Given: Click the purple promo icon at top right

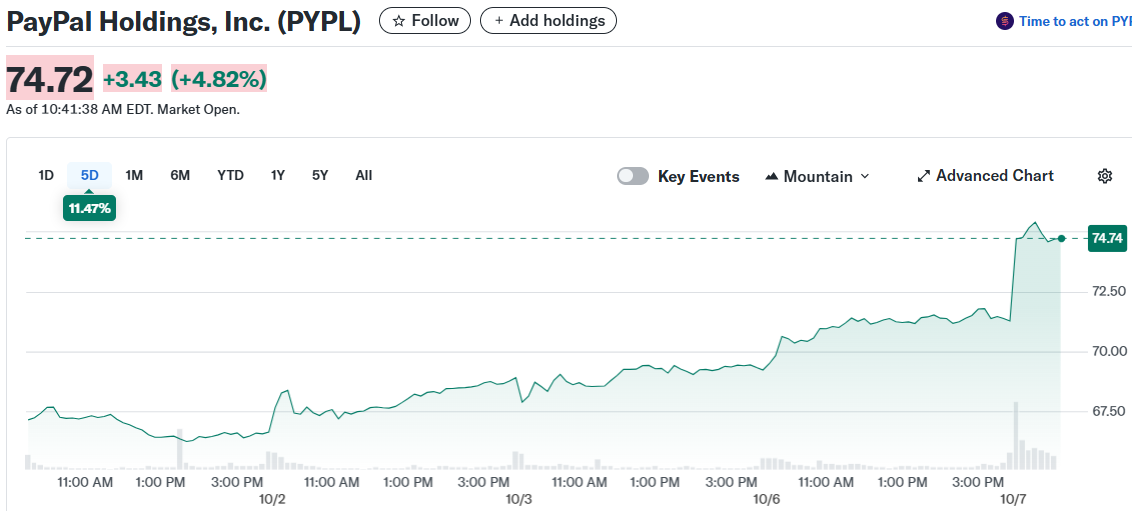Looking at the screenshot, I should 1004,21.
